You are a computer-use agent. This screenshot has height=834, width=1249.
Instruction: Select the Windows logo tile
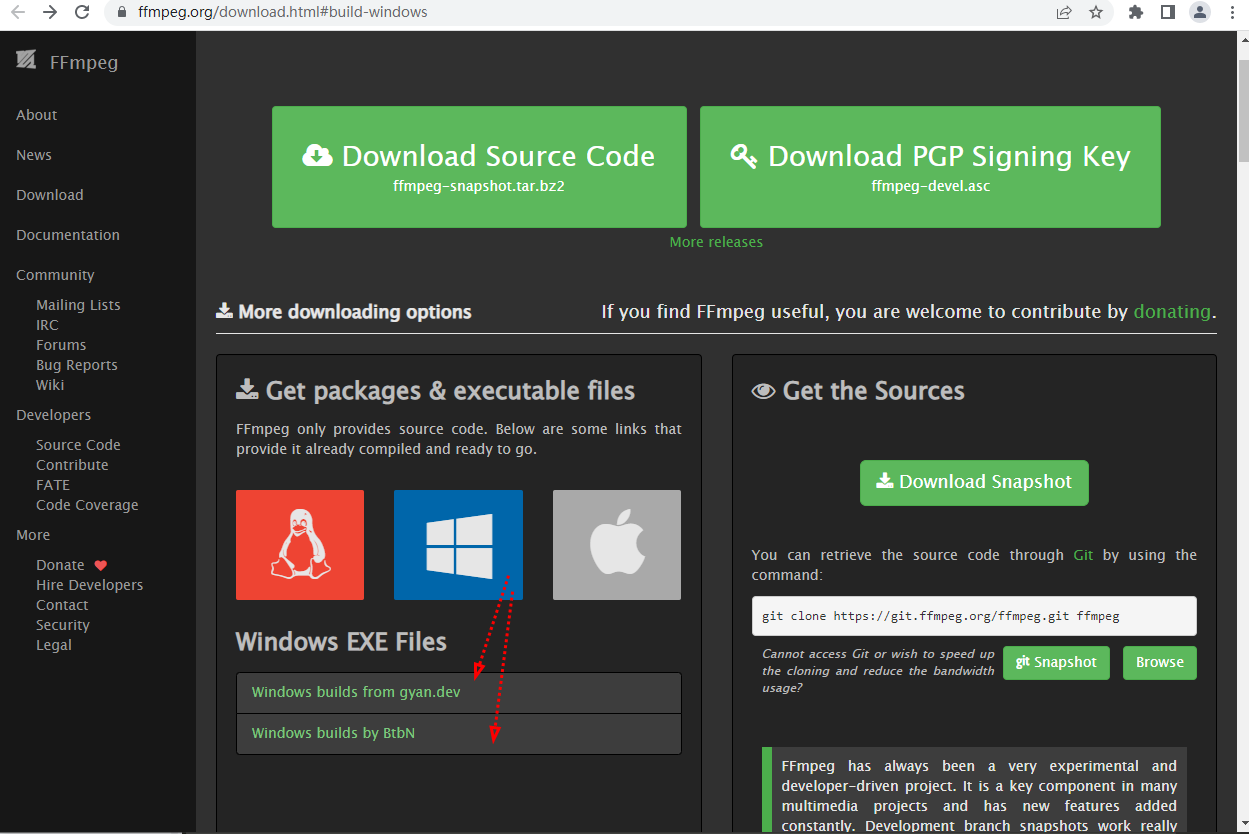click(x=458, y=545)
